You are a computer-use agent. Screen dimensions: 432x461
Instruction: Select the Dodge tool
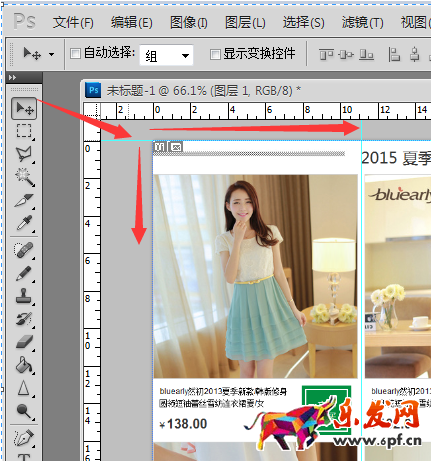(x=24, y=411)
